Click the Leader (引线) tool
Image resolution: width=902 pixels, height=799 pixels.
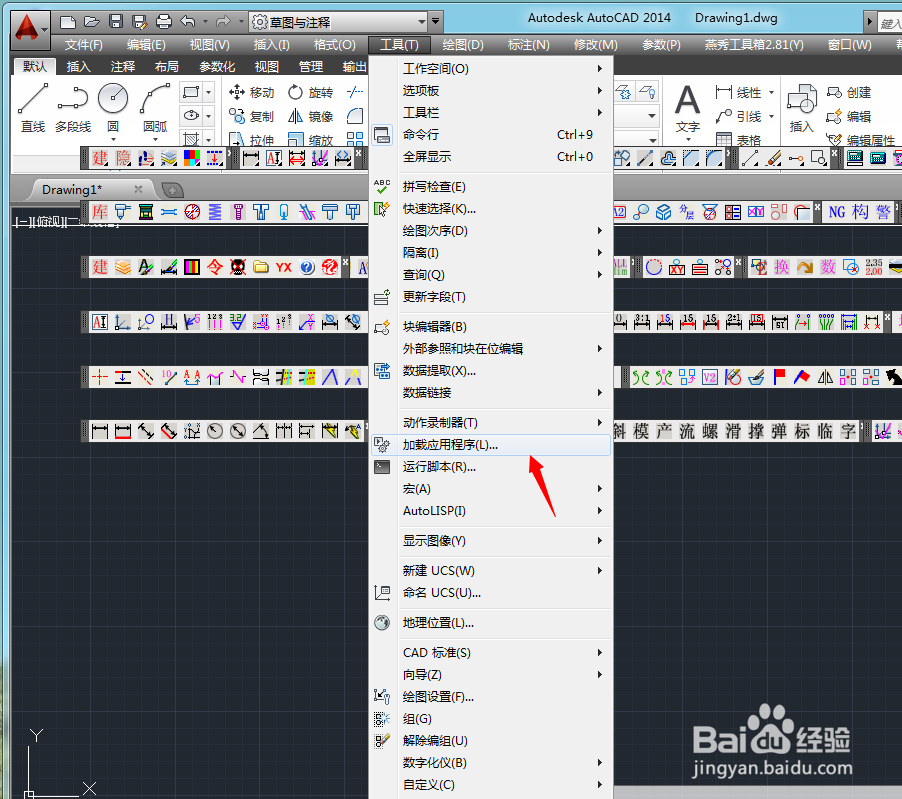point(739,116)
